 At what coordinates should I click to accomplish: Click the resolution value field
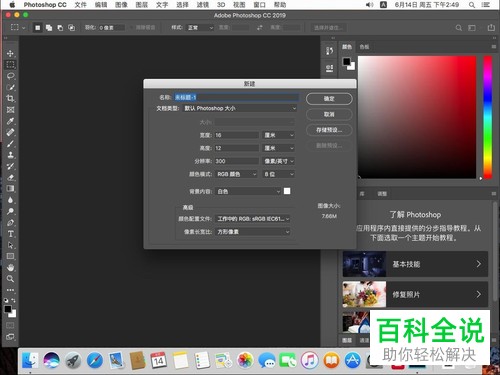click(237, 161)
